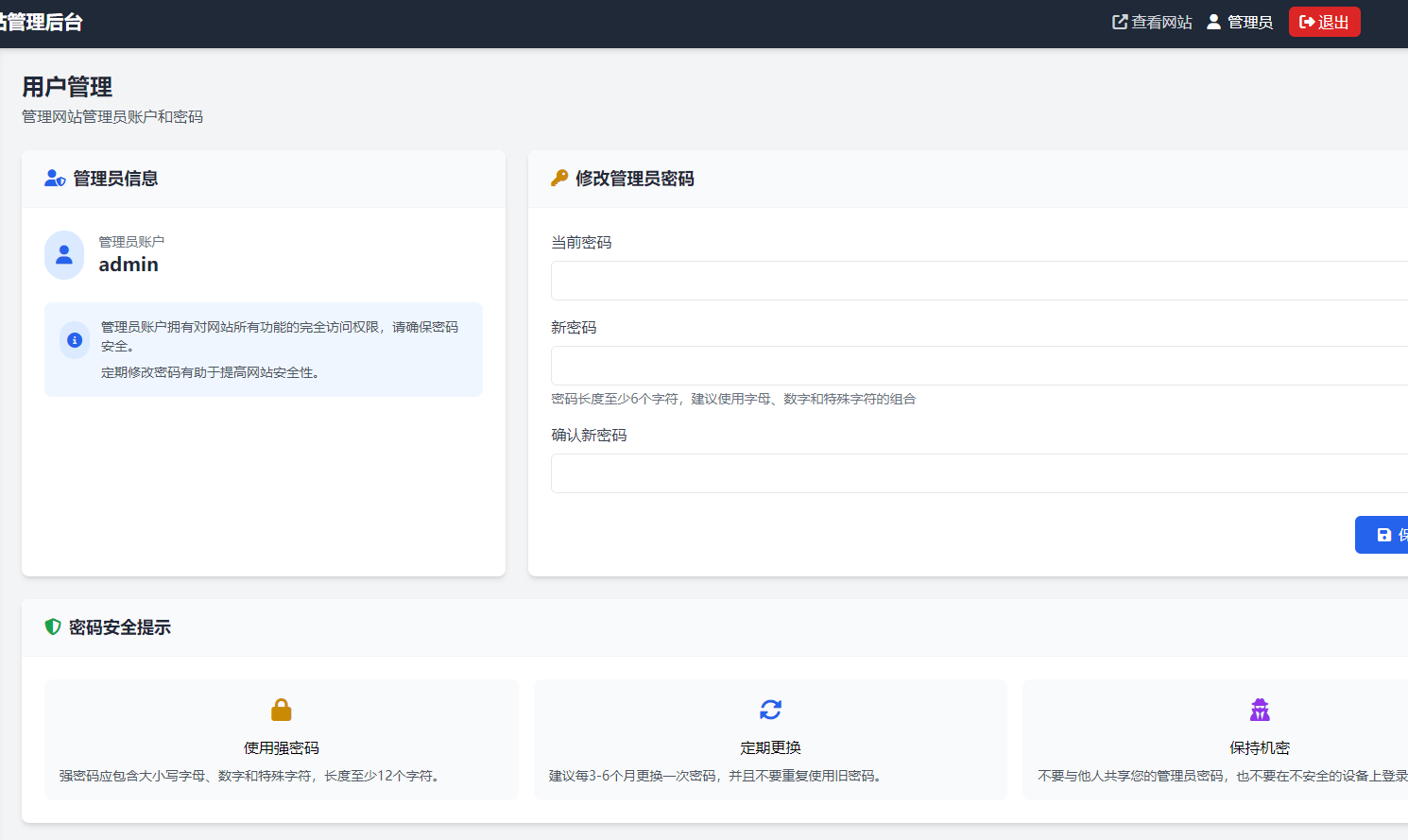Click the blue info icon in the notice box
1408x840 pixels.
point(75,340)
